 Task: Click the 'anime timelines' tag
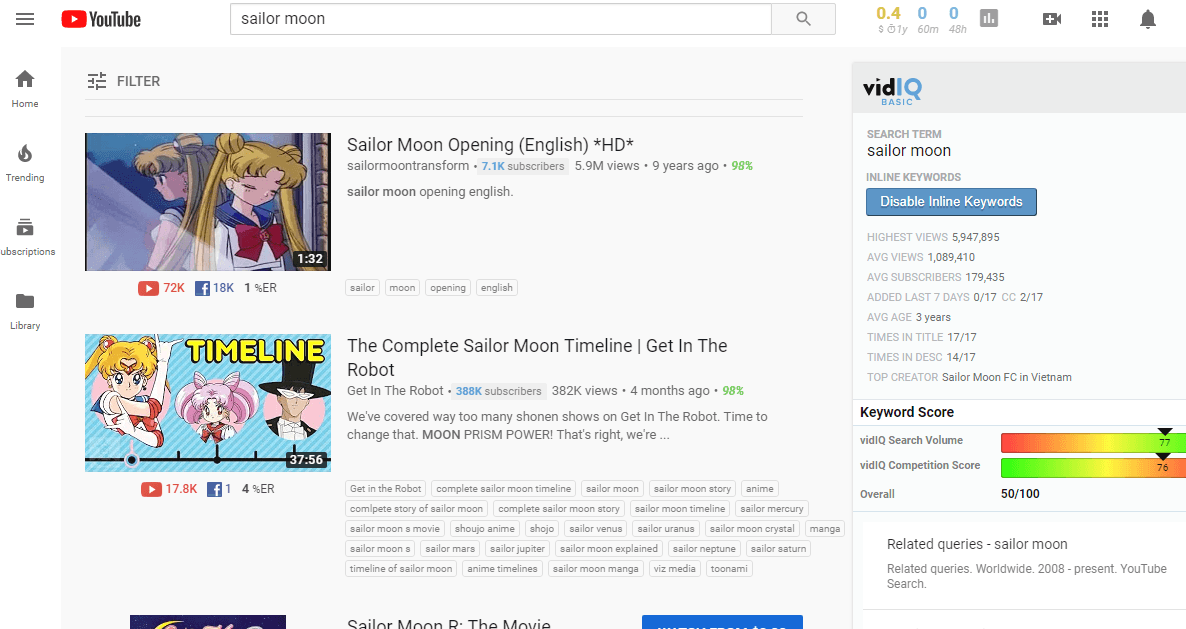[502, 569]
